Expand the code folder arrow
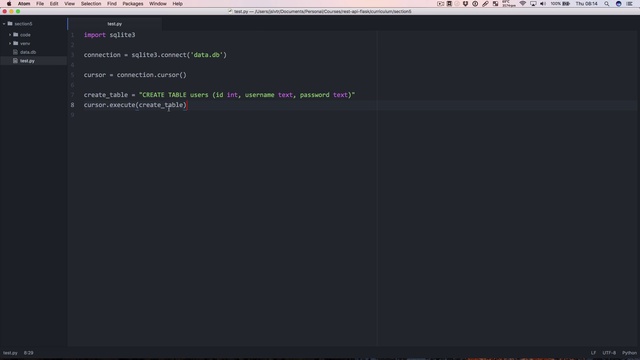640x360 pixels. pyautogui.click(x=10, y=35)
